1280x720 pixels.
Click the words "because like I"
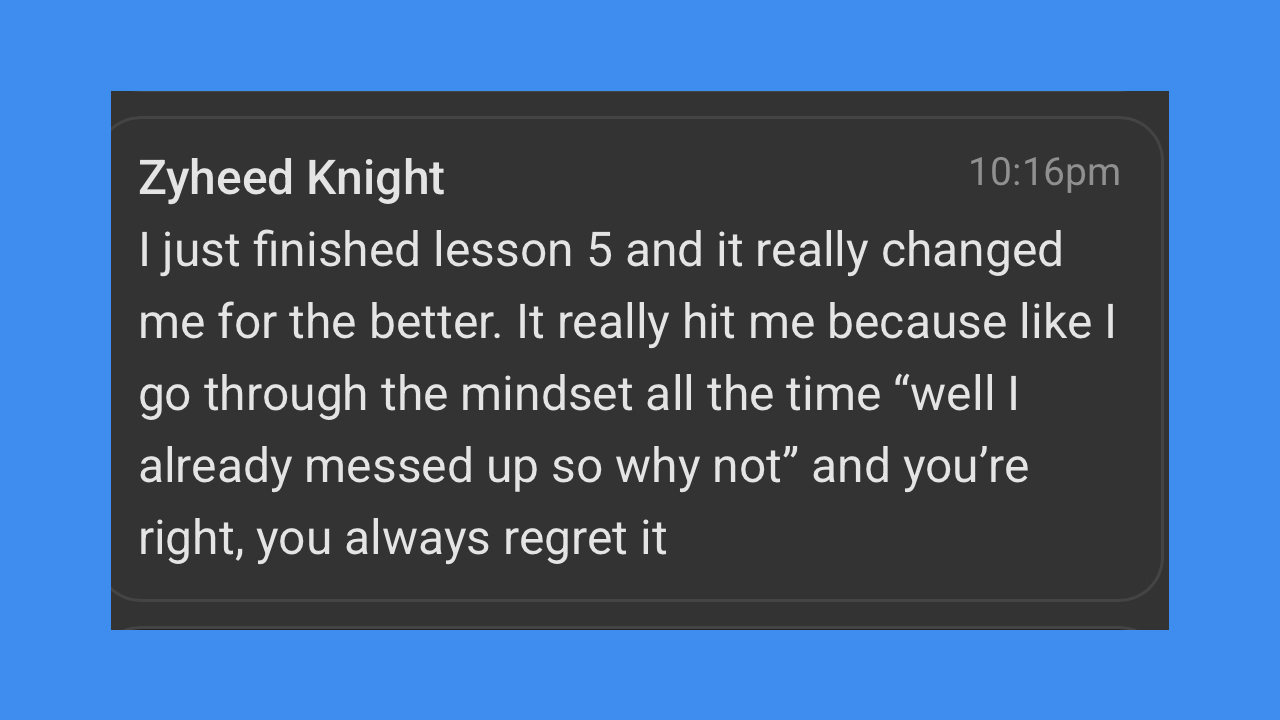click(x=972, y=323)
